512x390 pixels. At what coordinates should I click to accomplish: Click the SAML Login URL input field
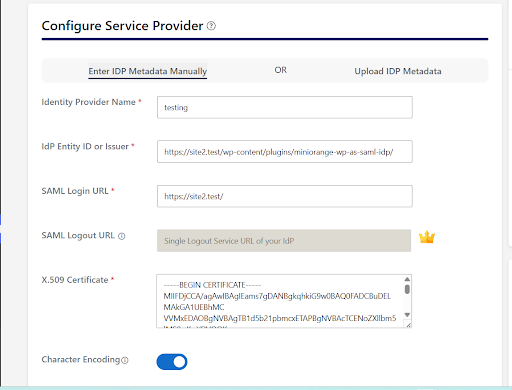(x=285, y=196)
